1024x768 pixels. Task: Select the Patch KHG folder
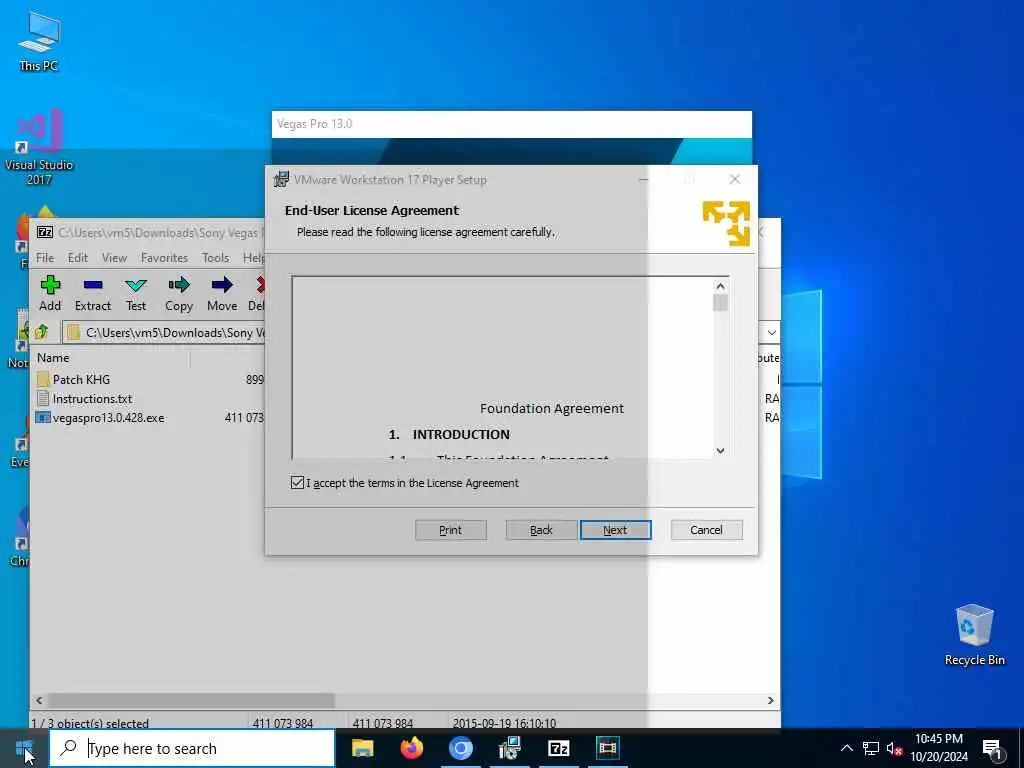[x=82, y=379]
